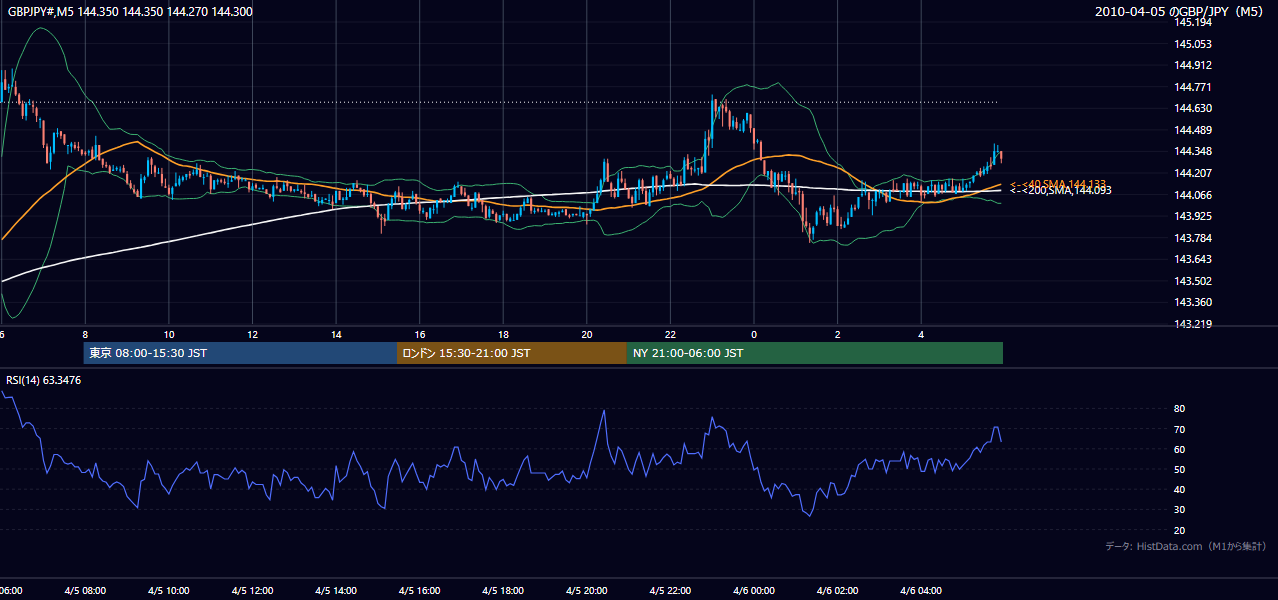Click the 4/5 16:00 time axis label
The image size is (1278, 600).
pyautogui.click(x=420, y=591)
